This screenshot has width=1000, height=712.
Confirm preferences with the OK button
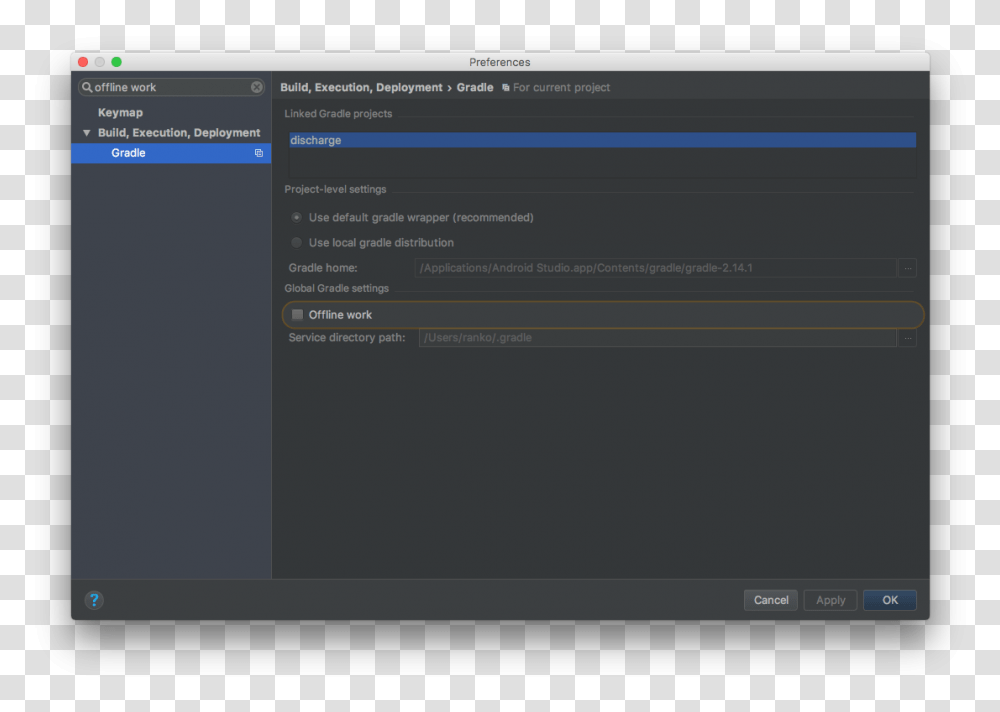point(889,600)
